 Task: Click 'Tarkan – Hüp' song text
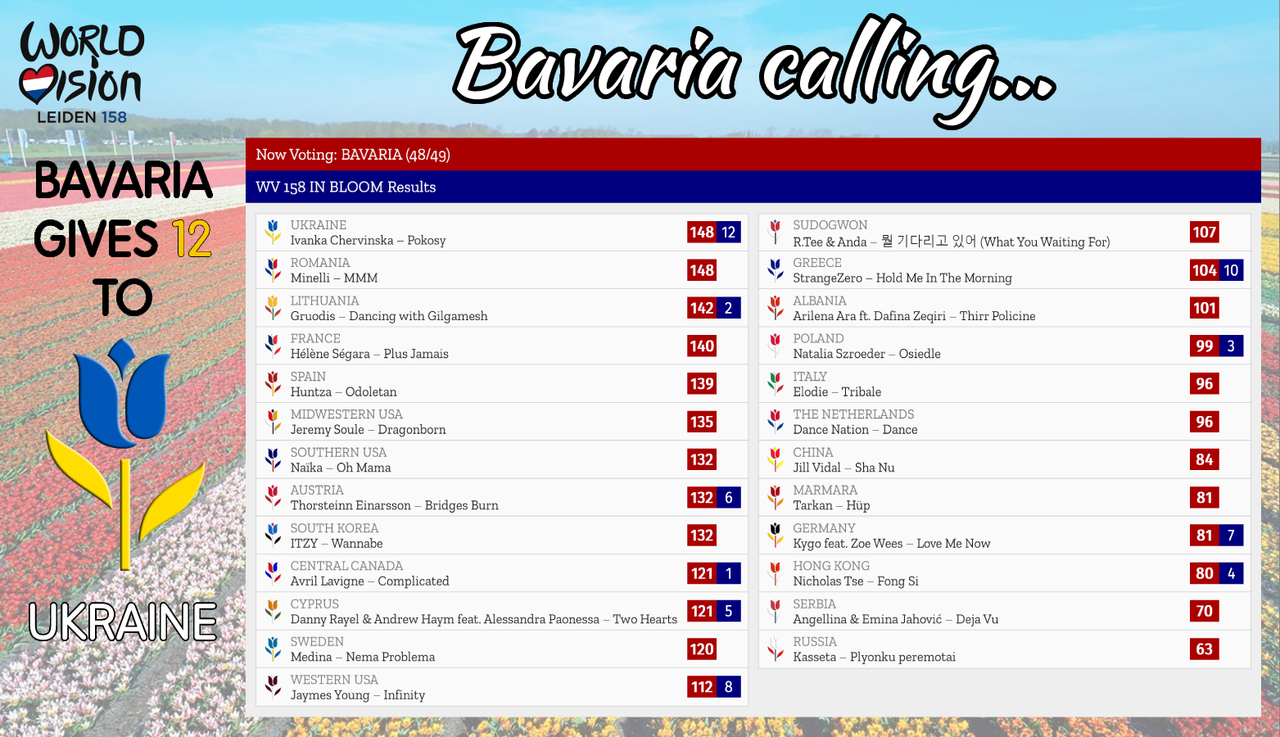[831, 506]
